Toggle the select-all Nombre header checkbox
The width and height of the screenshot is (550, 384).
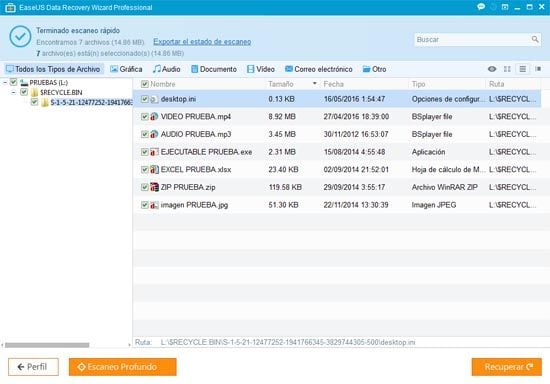[x=145, y=84]
